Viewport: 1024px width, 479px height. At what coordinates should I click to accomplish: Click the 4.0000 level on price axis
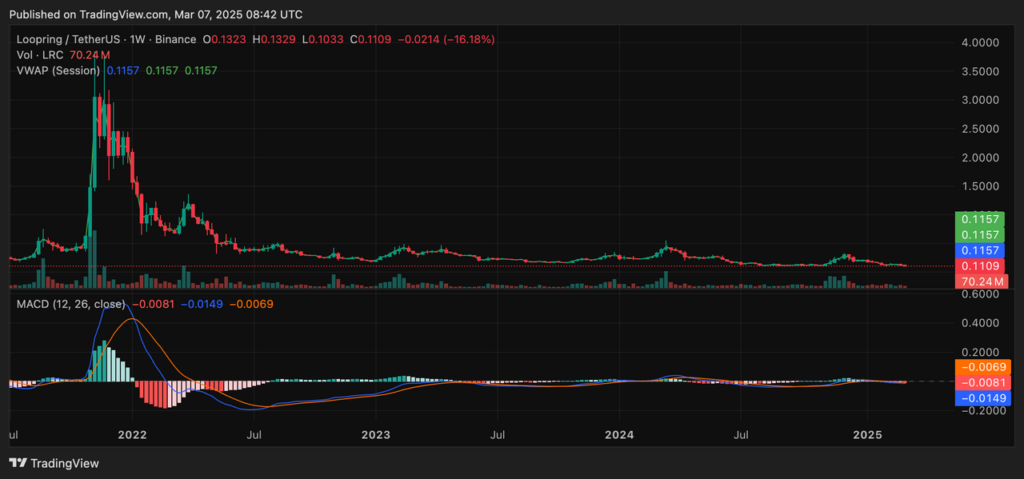981,43
